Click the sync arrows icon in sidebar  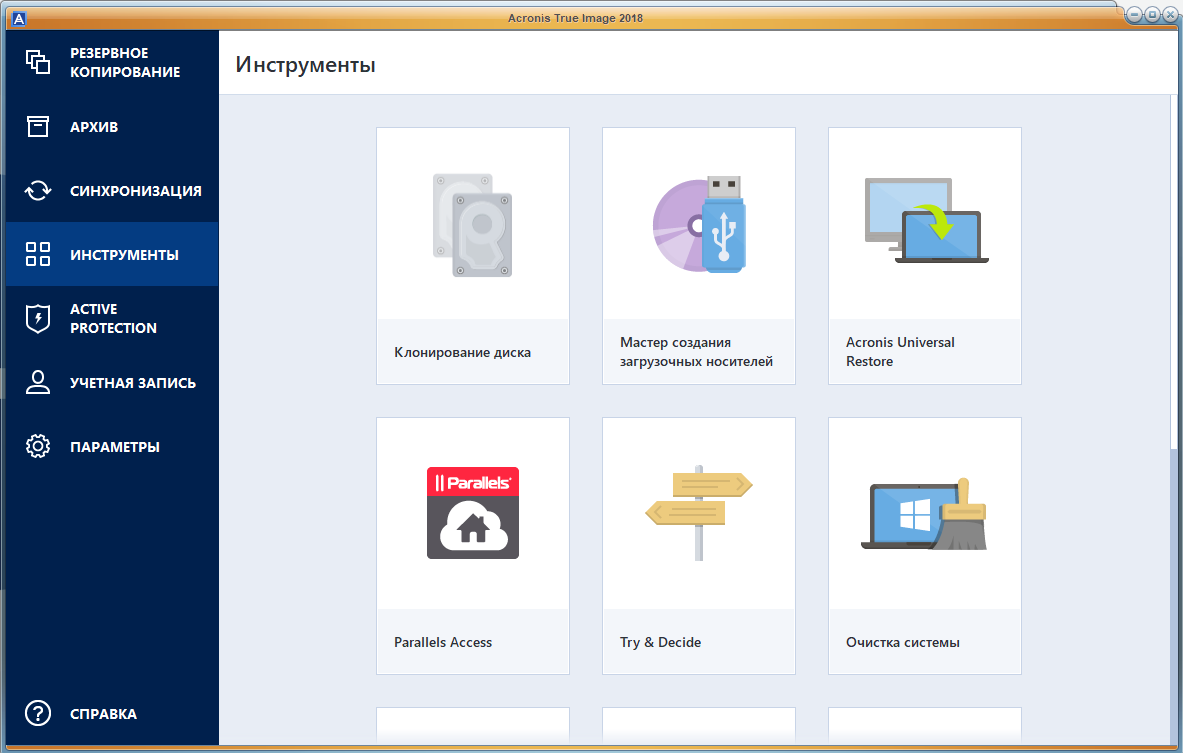[38, 191]
